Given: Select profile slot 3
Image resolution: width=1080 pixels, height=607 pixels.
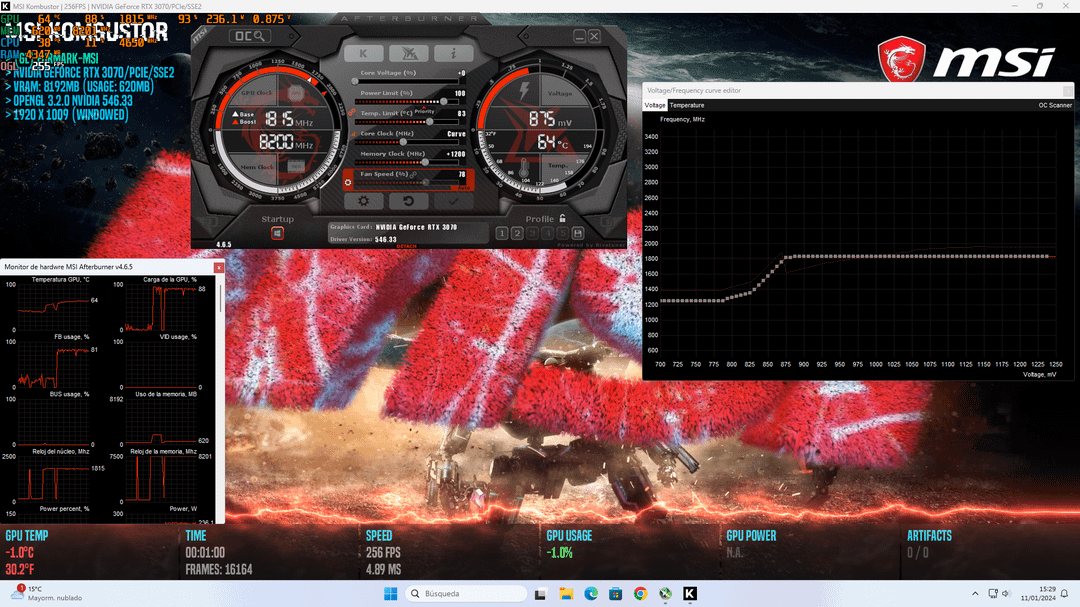Looking at the screenshot, I should (532, 234).
